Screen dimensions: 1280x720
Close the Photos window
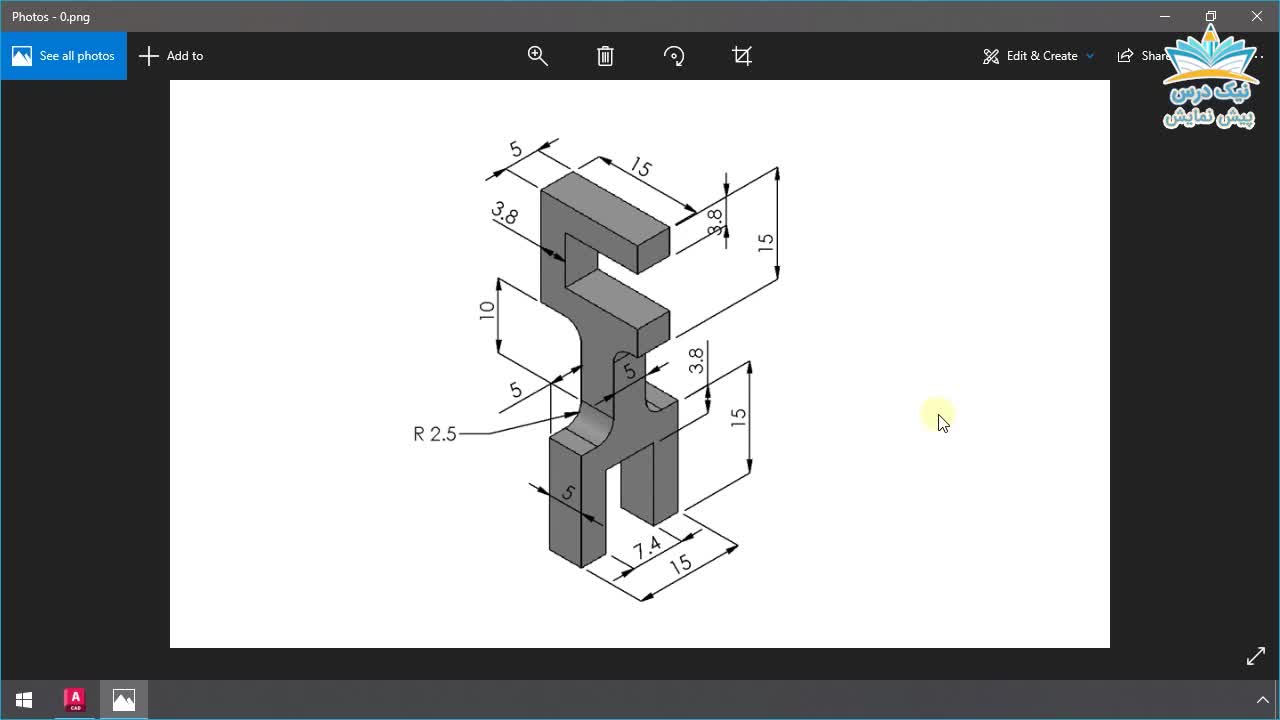click(x=1257, y=16)
